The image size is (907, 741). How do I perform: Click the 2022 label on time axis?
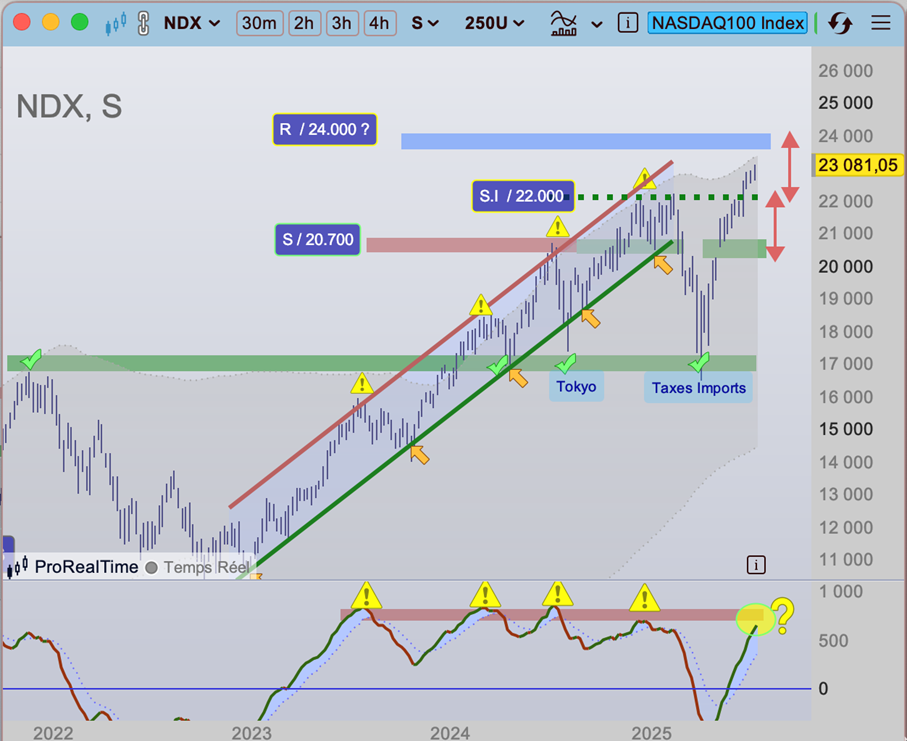click(x=53, y=732)
